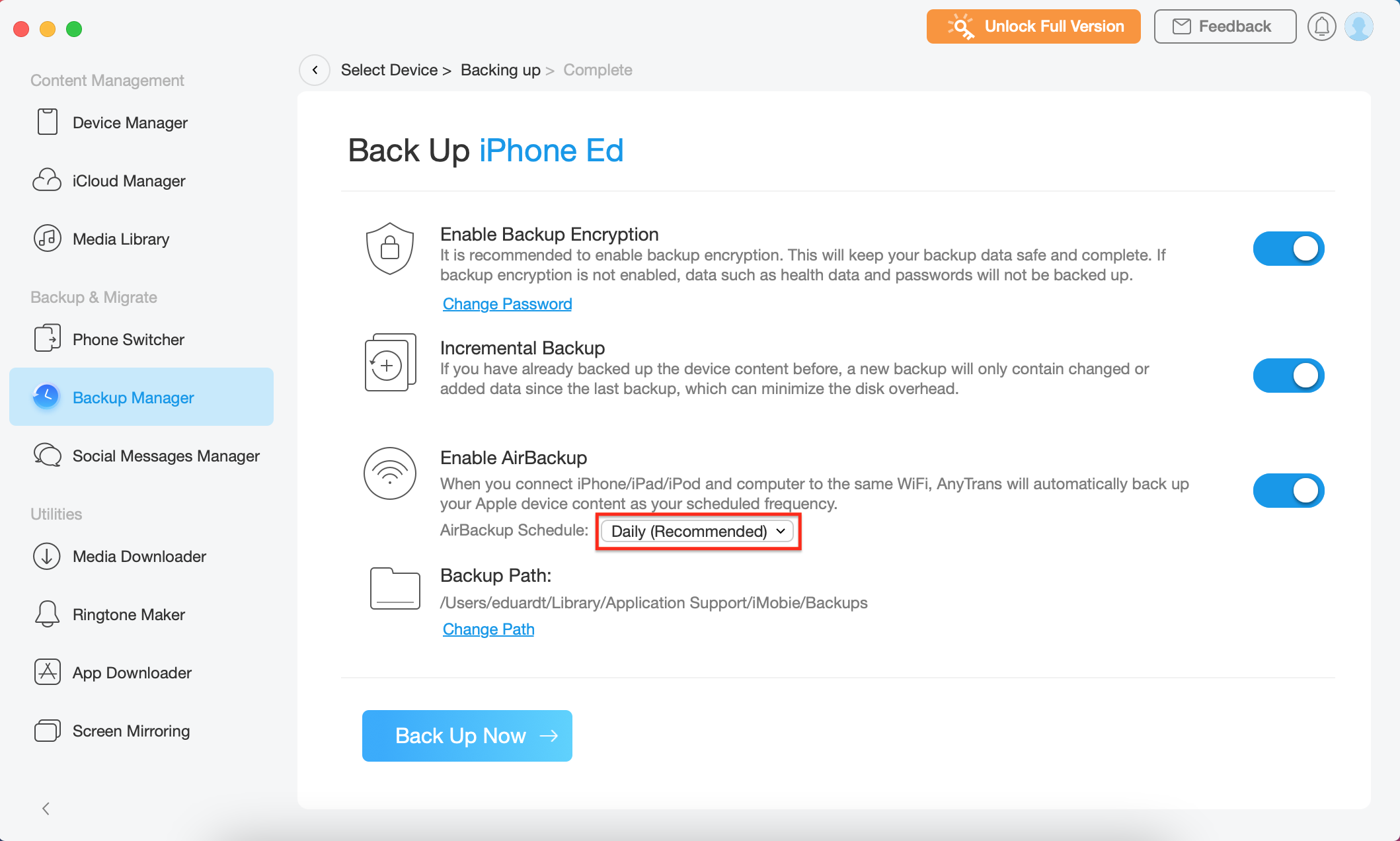Viewport: 1400px width, 841px height.
Task: Select Media Downloader in sidebar
Action: 139,556
